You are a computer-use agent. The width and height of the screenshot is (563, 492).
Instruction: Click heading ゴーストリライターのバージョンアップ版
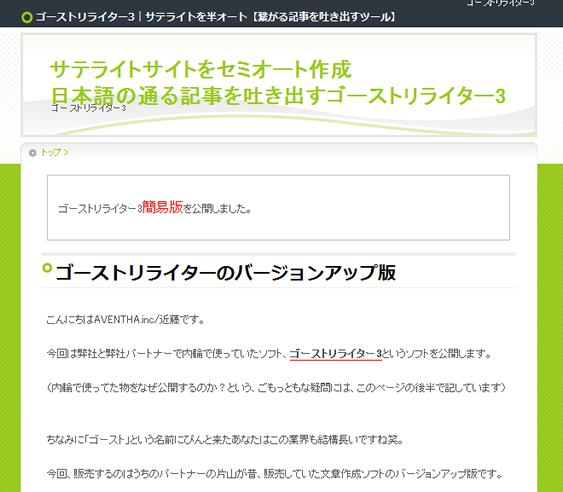(226, 273)
